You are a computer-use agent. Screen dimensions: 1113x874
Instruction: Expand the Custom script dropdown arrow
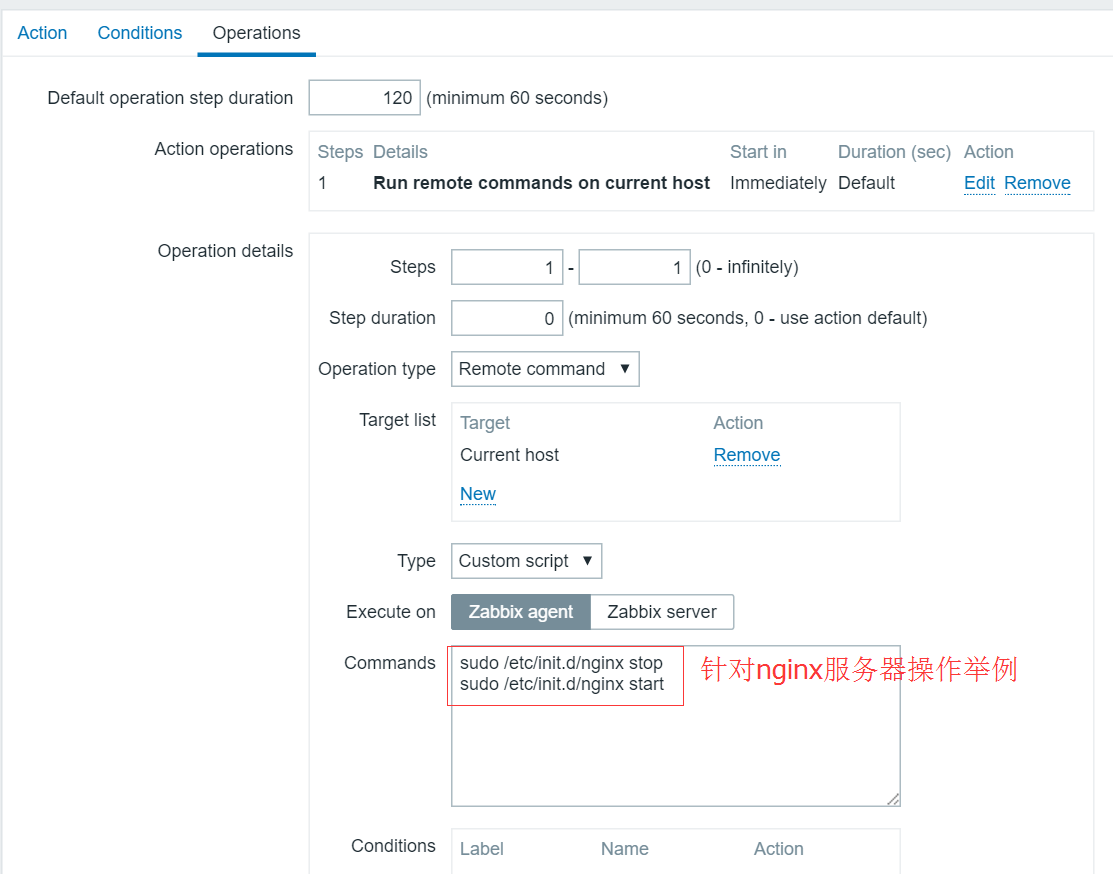coord(588,561)
